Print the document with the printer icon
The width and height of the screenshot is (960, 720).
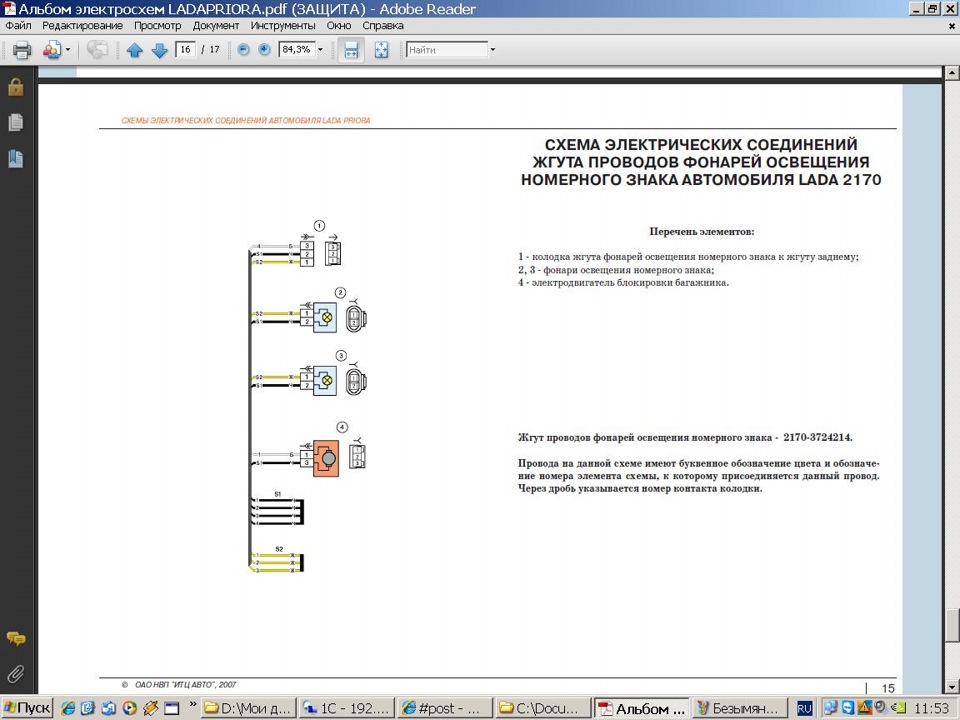22,50
